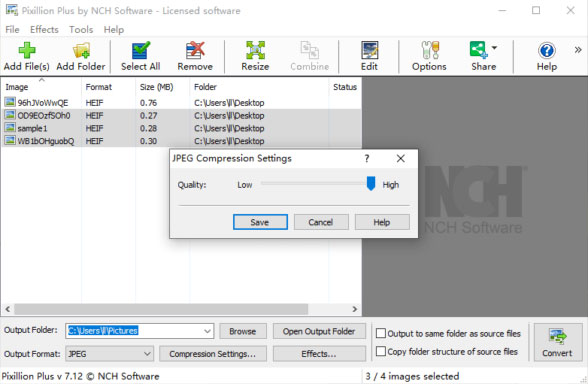588x384 pixels.
Task: Open the Help menu
Action: coord(114,30)
